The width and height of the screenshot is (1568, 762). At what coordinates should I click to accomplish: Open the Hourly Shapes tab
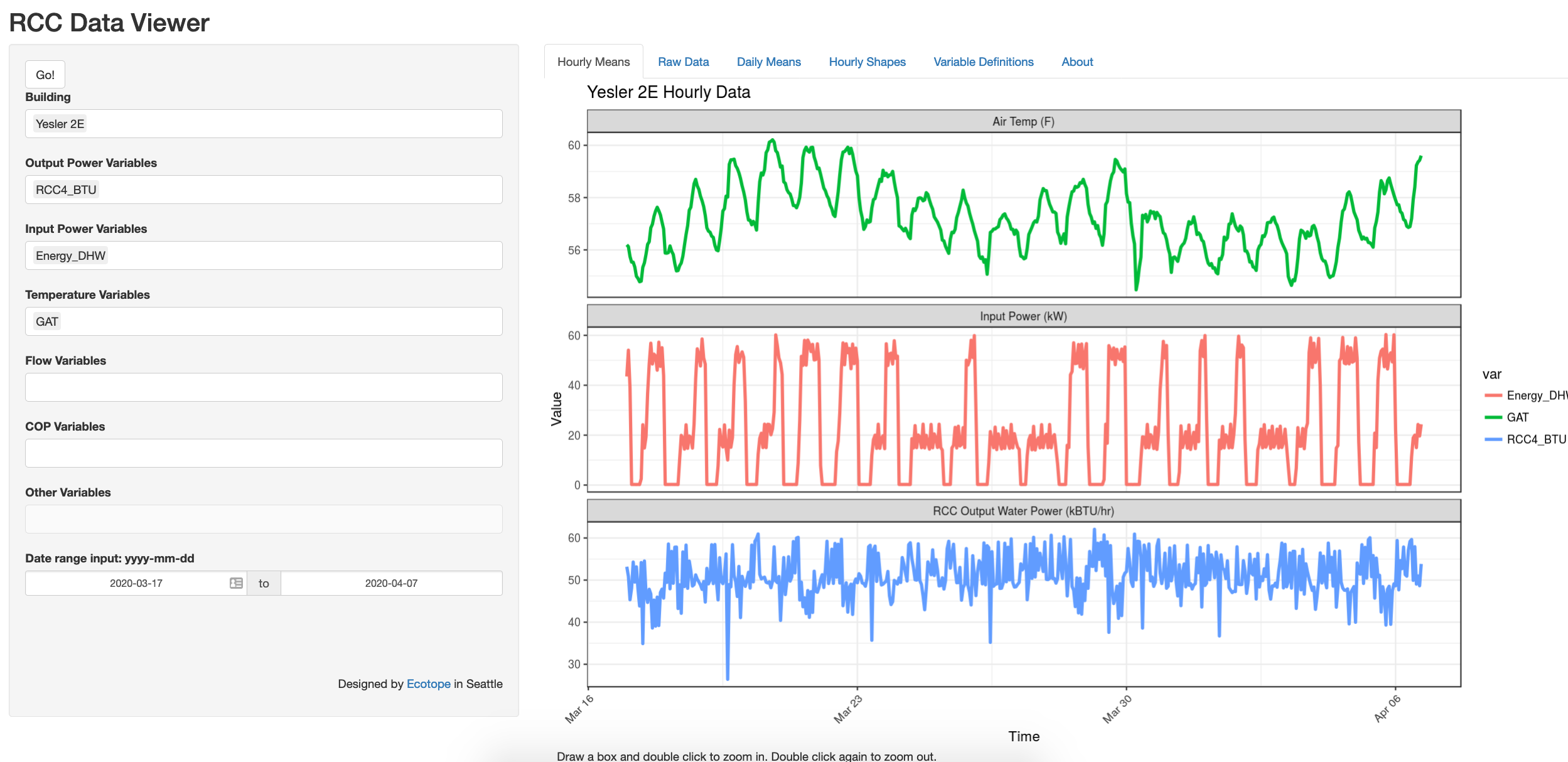[x=867, y=62]
